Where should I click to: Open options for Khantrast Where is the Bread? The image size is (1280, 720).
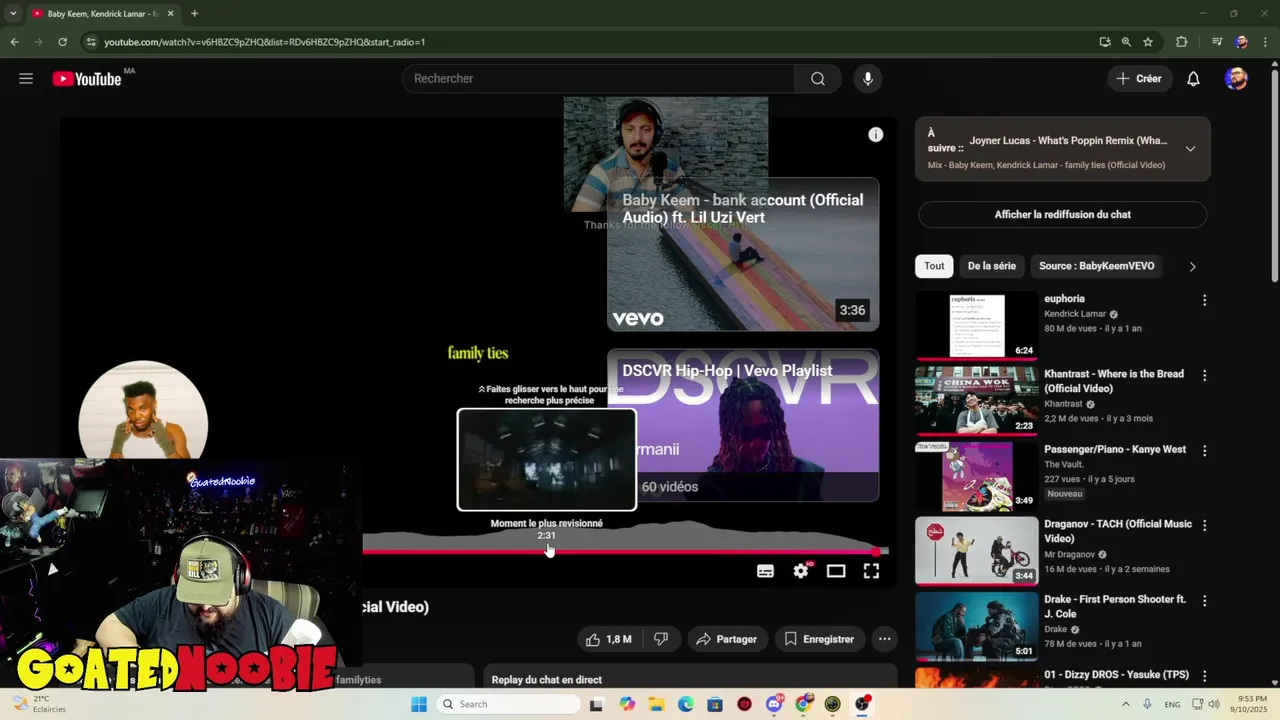[1204, 375]
